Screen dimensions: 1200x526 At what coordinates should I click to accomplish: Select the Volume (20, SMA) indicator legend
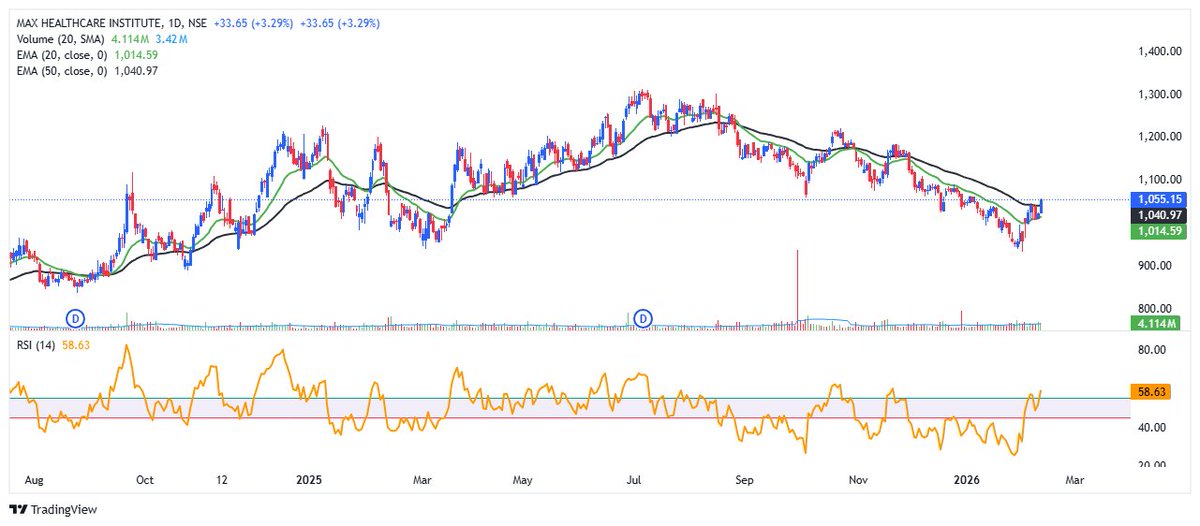(60, 39)
